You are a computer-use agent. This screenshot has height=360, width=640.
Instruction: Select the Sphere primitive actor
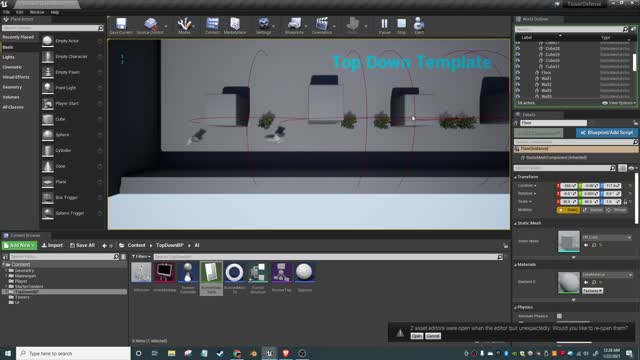[x=72, y=135]
